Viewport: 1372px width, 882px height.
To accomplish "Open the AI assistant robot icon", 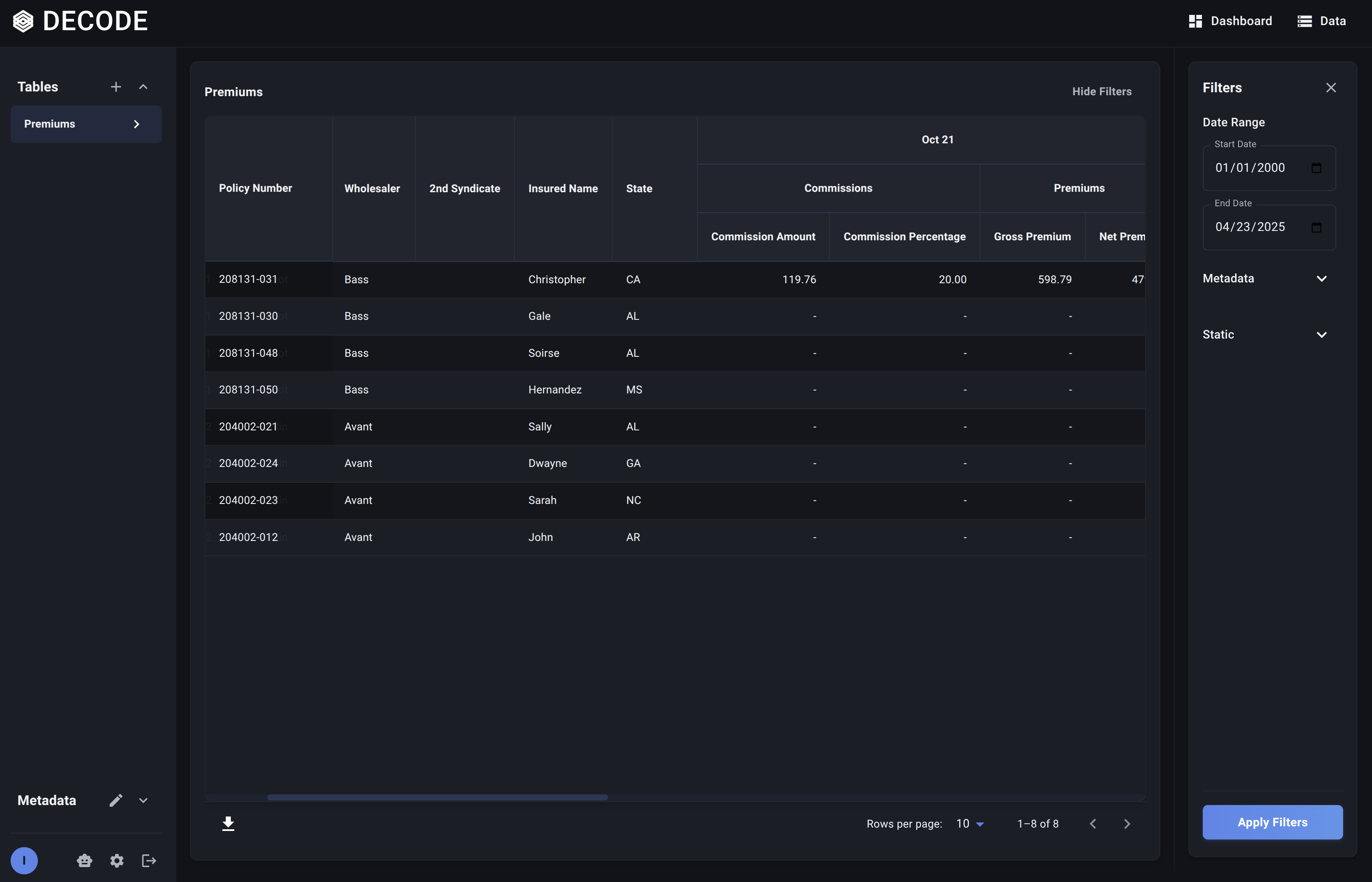I will 84,860.
